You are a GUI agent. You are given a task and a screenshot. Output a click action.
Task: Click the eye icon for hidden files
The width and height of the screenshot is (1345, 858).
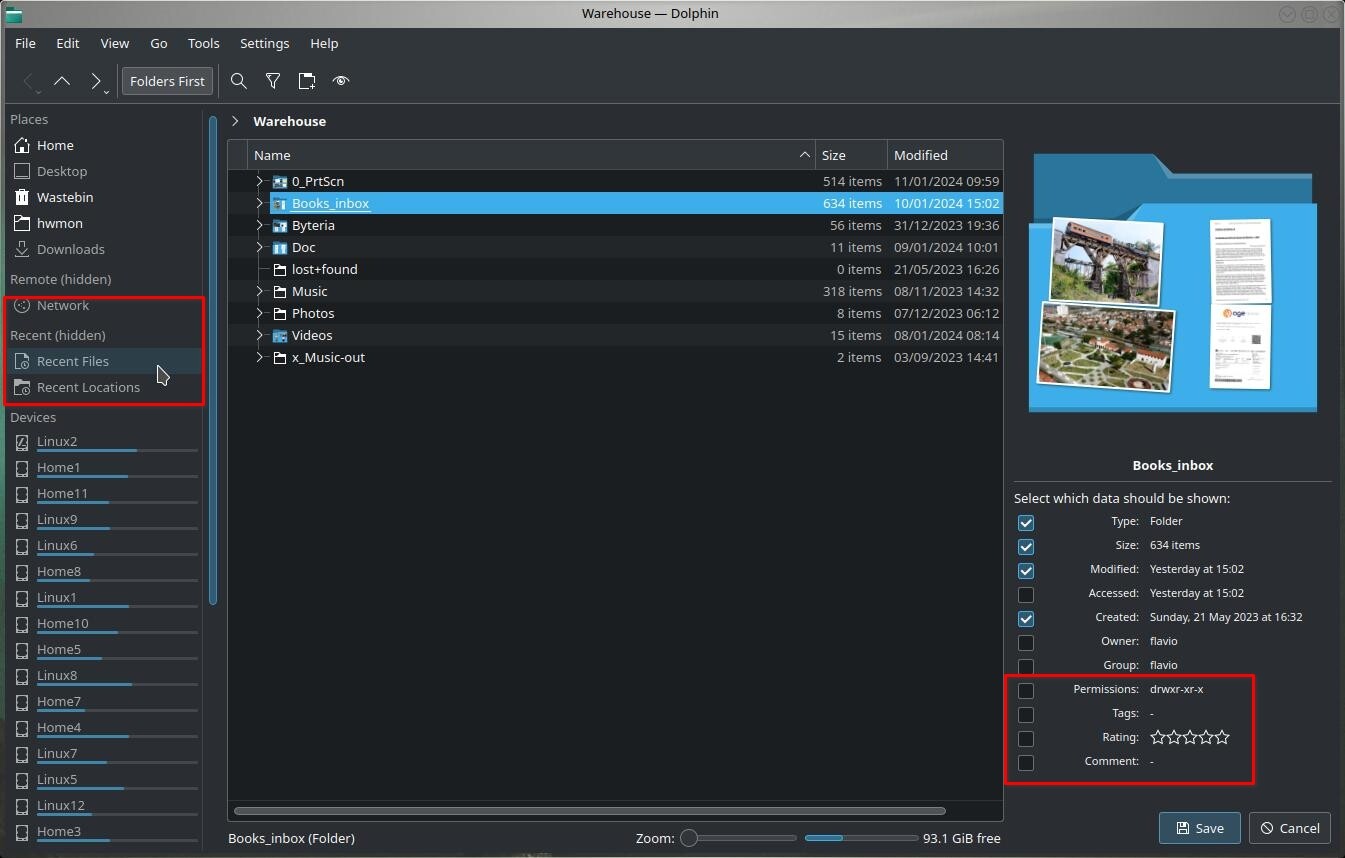pos(341,81)
